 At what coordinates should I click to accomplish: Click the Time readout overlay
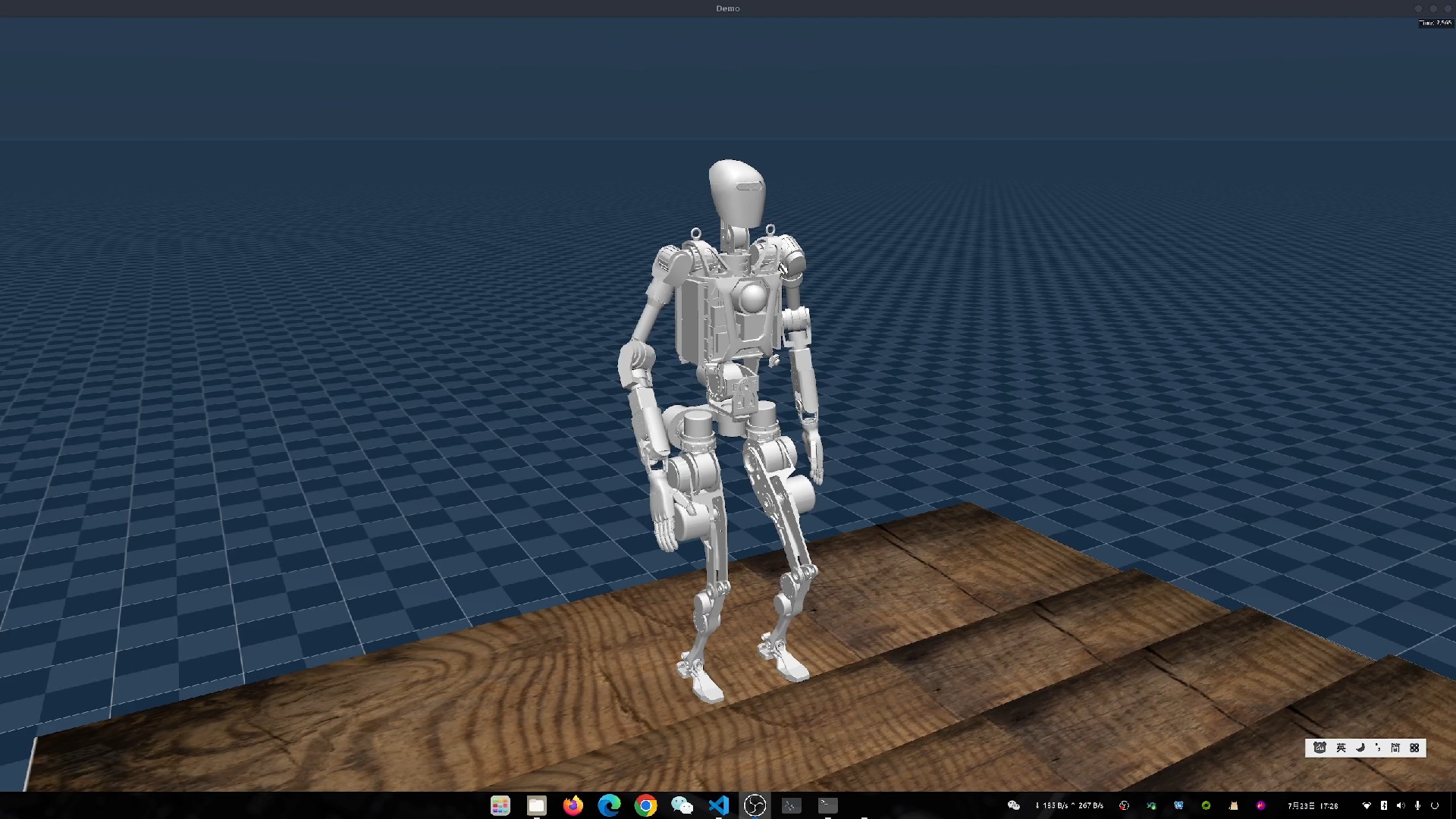[x=1436, y=23]
